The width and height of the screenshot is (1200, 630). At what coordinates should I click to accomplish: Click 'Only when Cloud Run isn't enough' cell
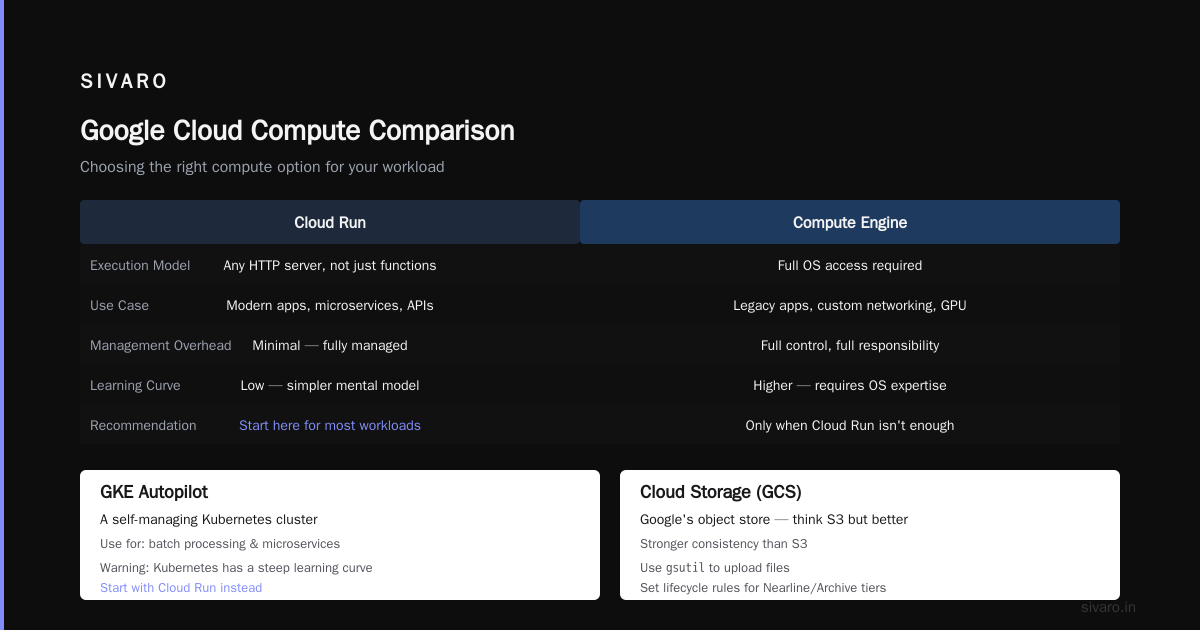(850, 425)
